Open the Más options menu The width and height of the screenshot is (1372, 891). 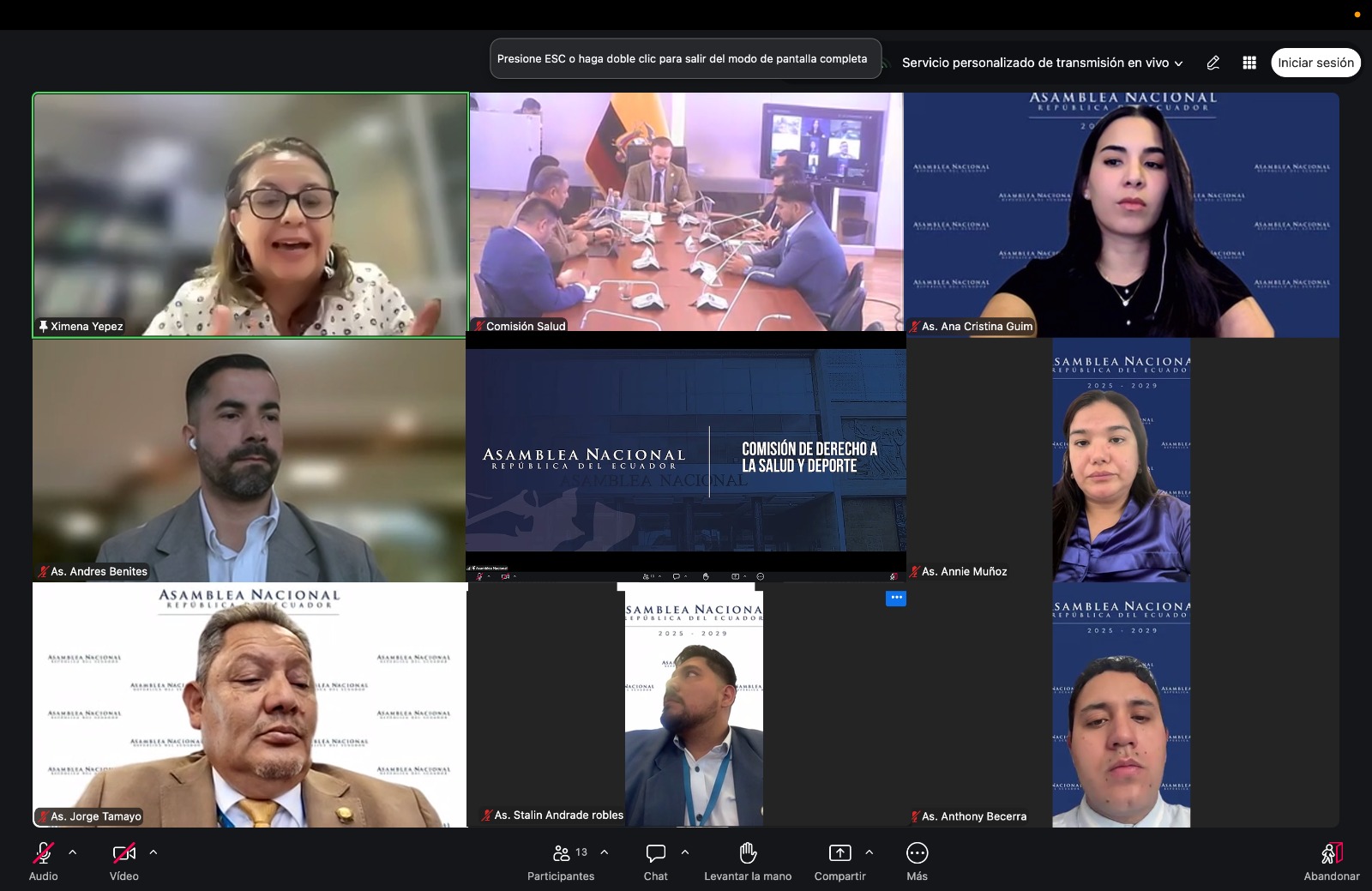coord(917,862)
